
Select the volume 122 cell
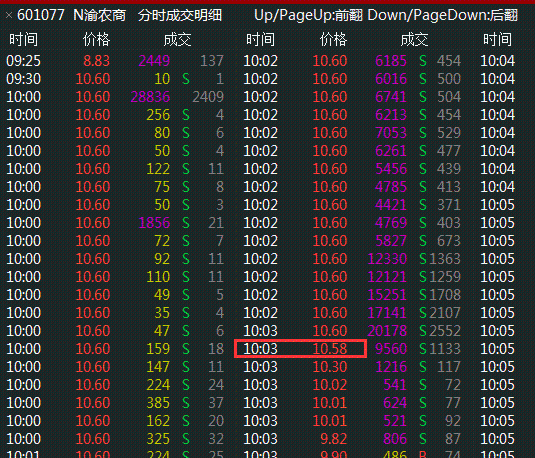point(158,169)
